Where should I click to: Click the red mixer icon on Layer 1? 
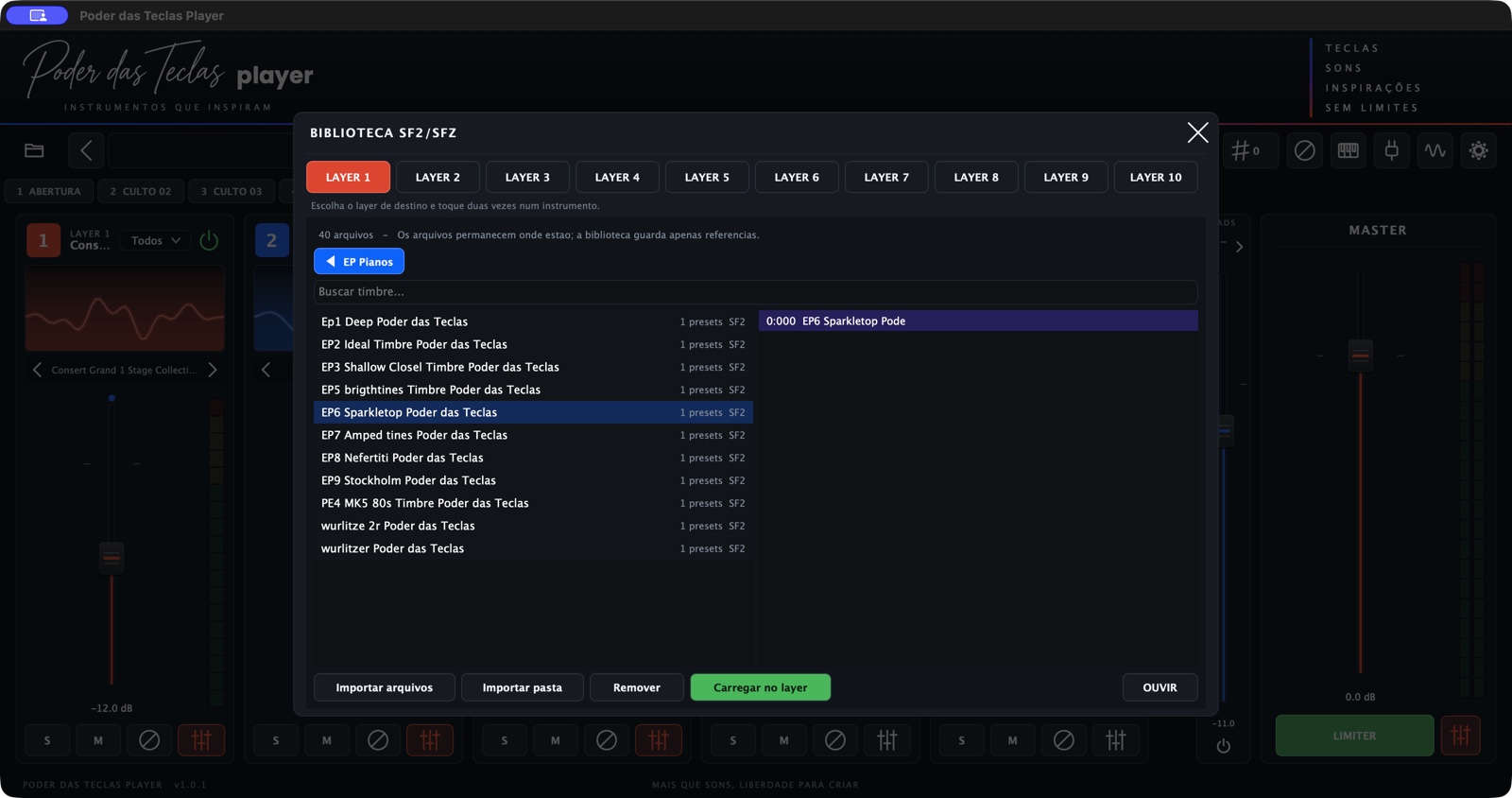[201, 740]
